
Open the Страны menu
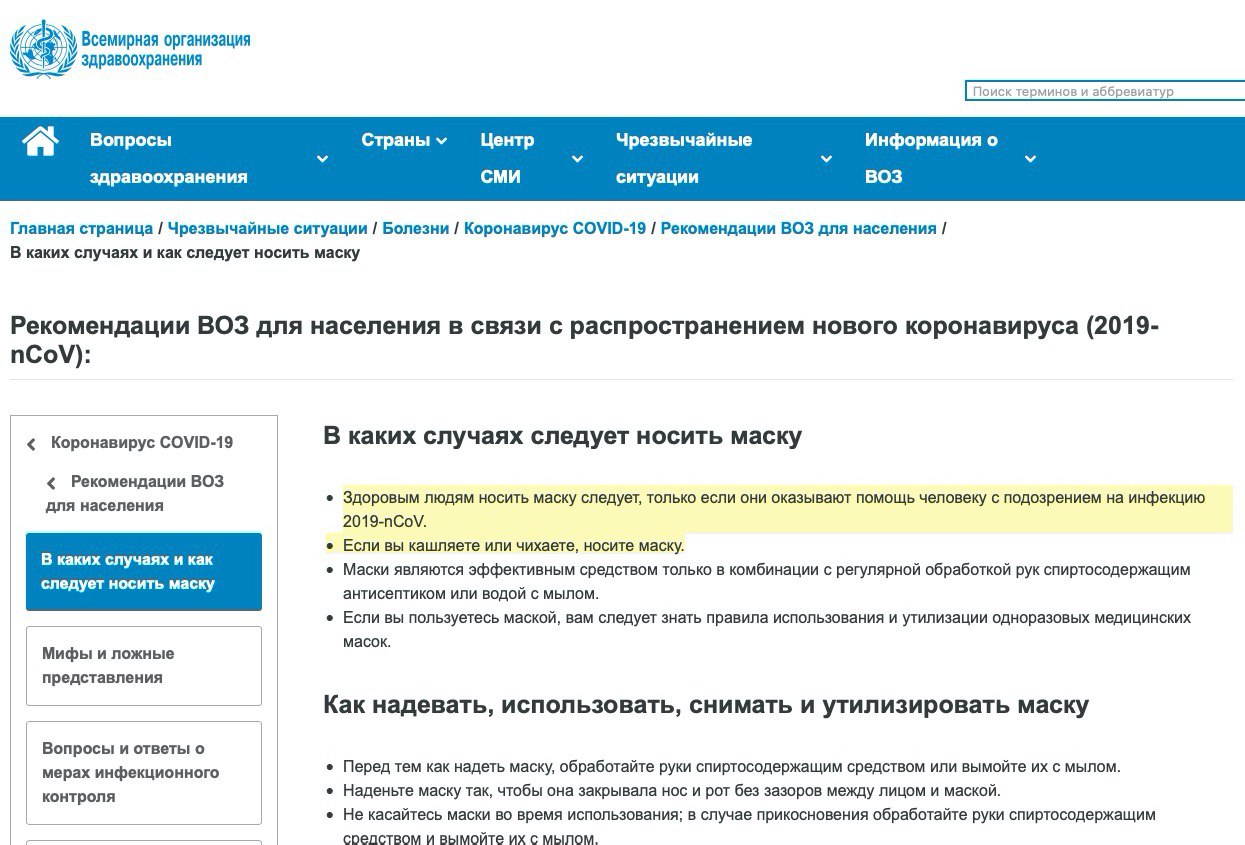(395, 140)
